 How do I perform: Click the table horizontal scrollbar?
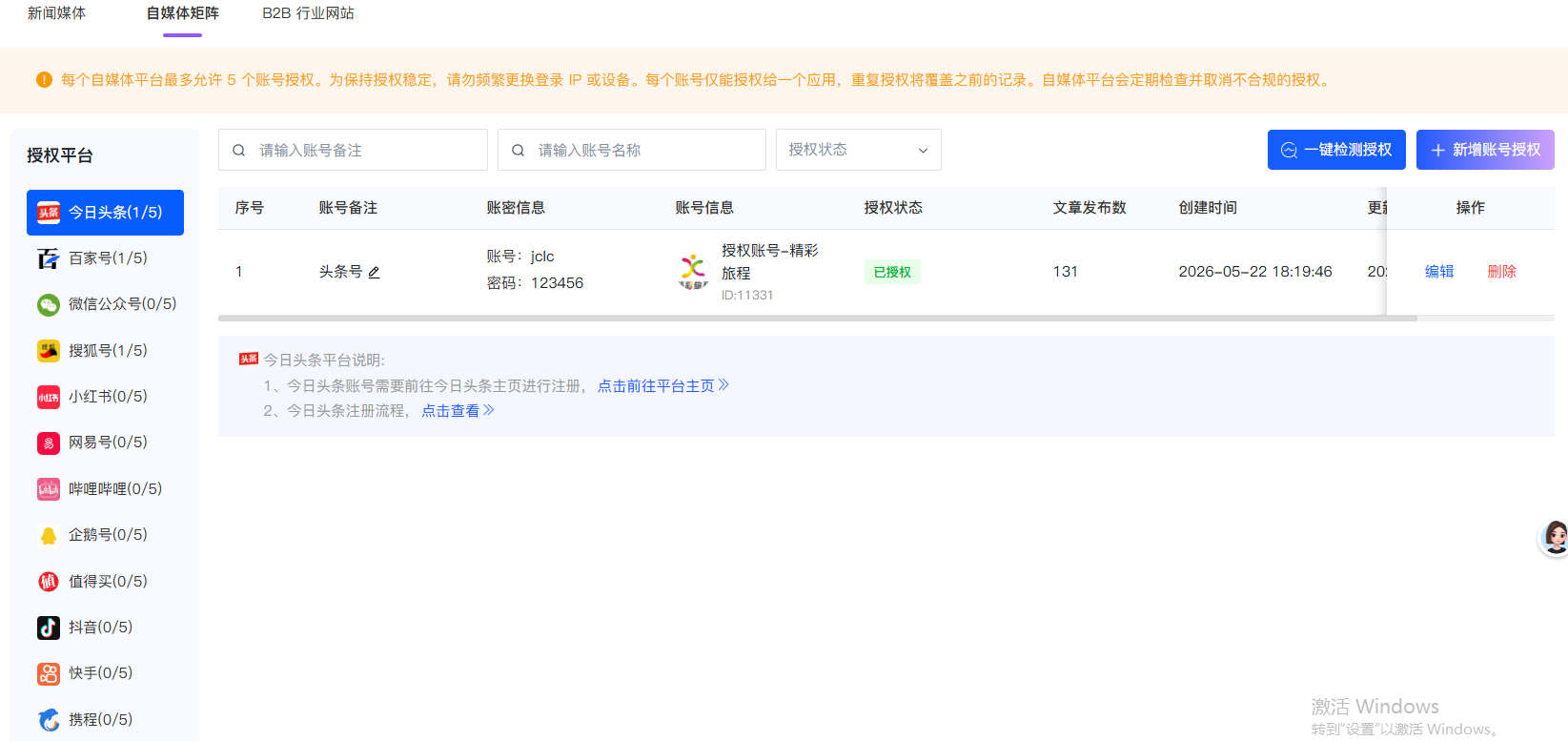click(818, 319)
